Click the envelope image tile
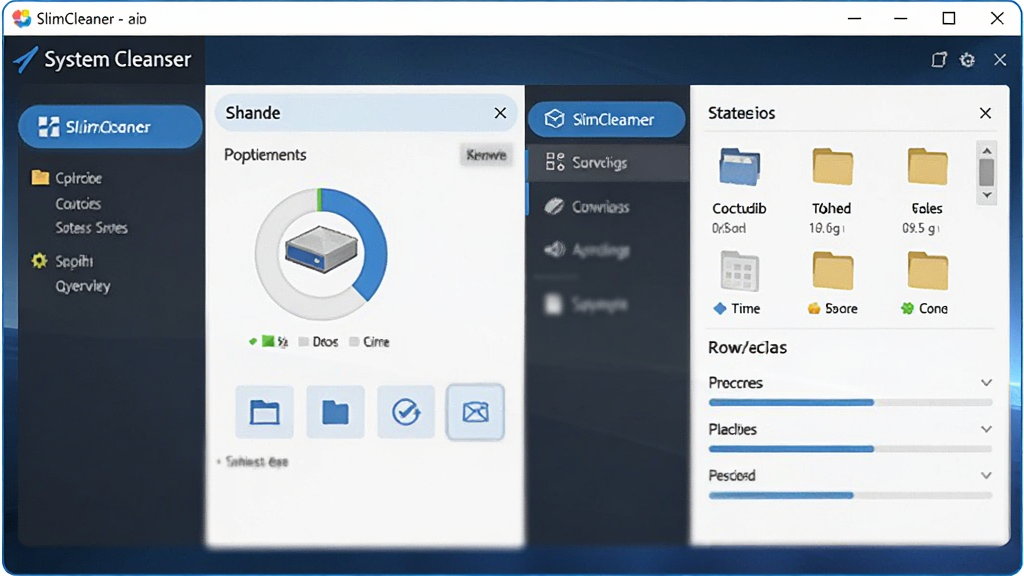Viewport: 1024px width, 576px height. tap(475, 412)
